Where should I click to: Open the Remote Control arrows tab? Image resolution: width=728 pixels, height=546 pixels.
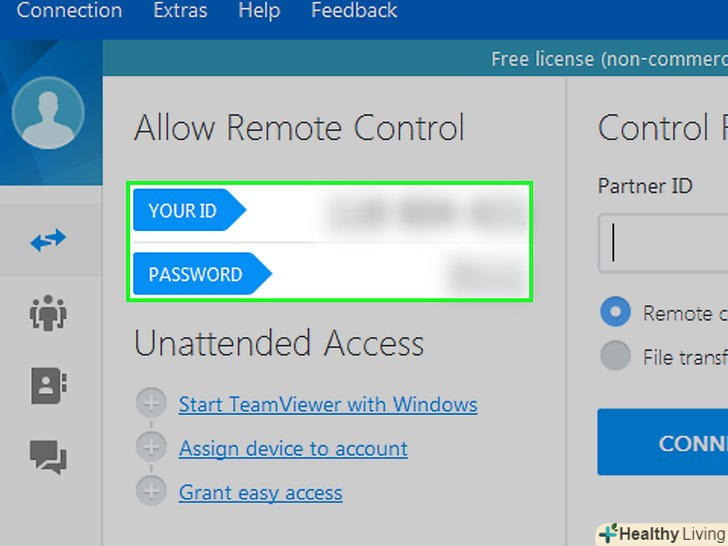click(48, 240)
